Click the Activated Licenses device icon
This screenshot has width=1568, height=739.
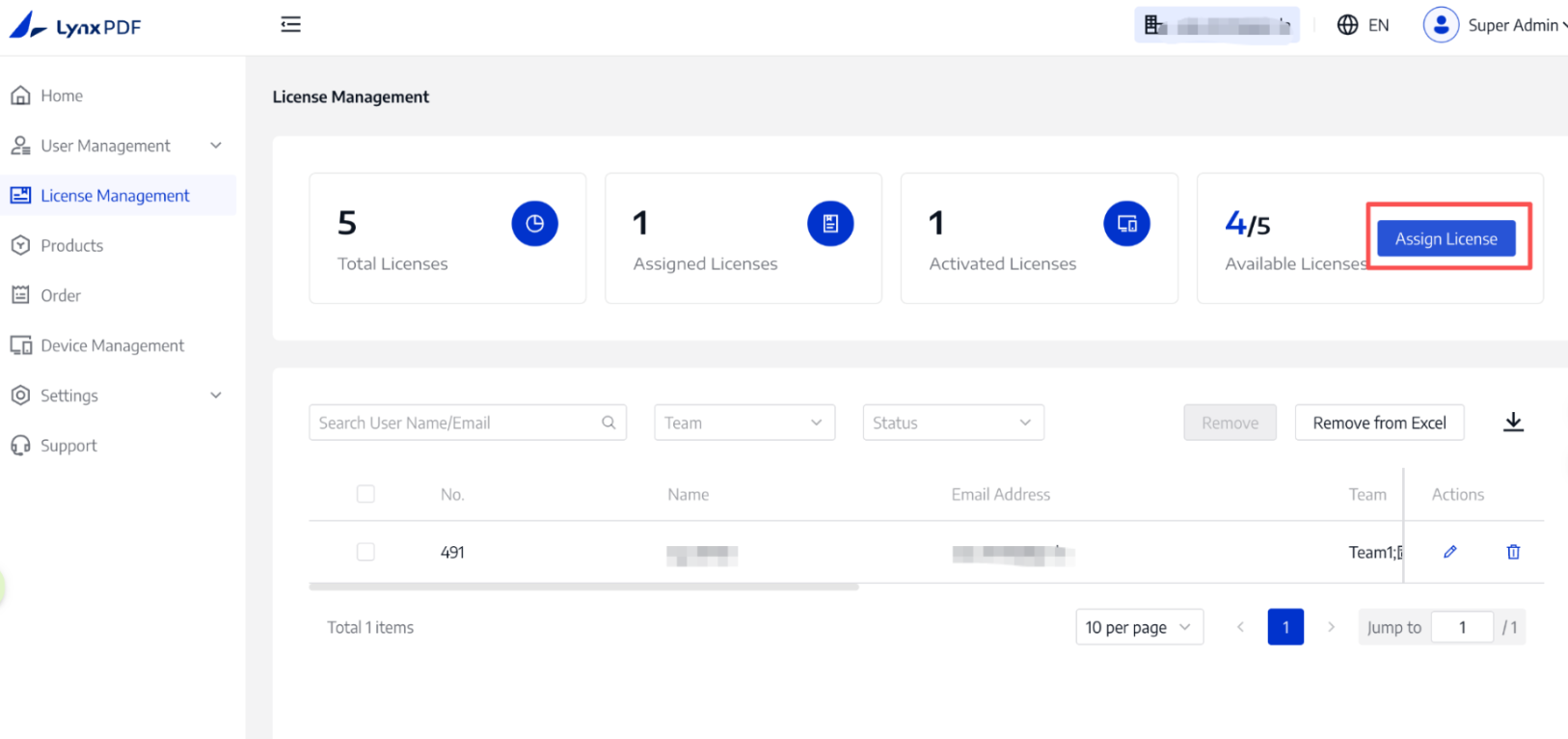[1126, 224]
